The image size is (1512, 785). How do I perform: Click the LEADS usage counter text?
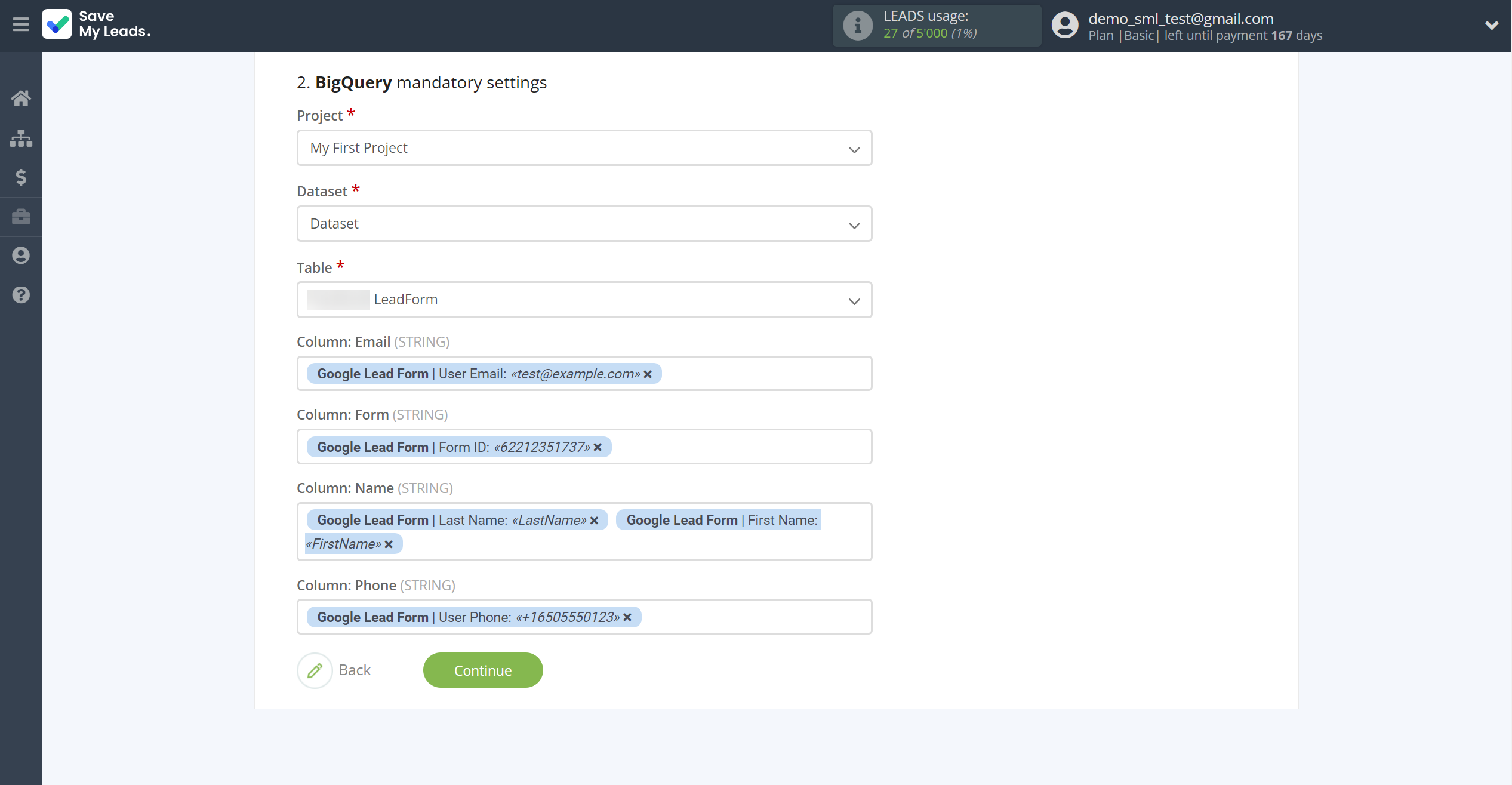coord(930,33)
